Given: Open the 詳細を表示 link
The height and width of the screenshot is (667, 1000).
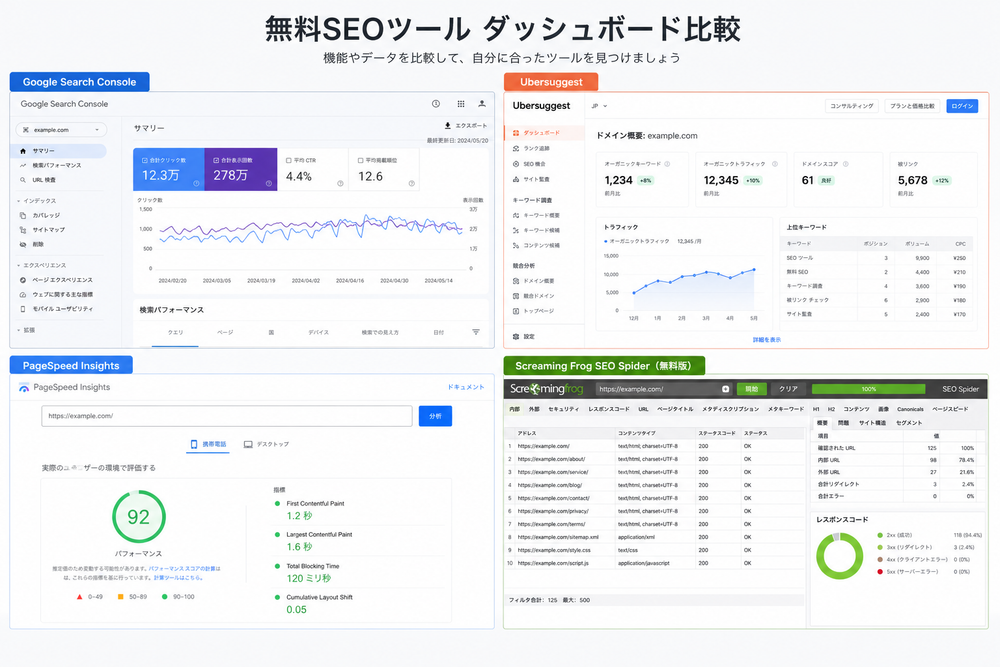Looking at the screenshot, I should tap(767, 340).
